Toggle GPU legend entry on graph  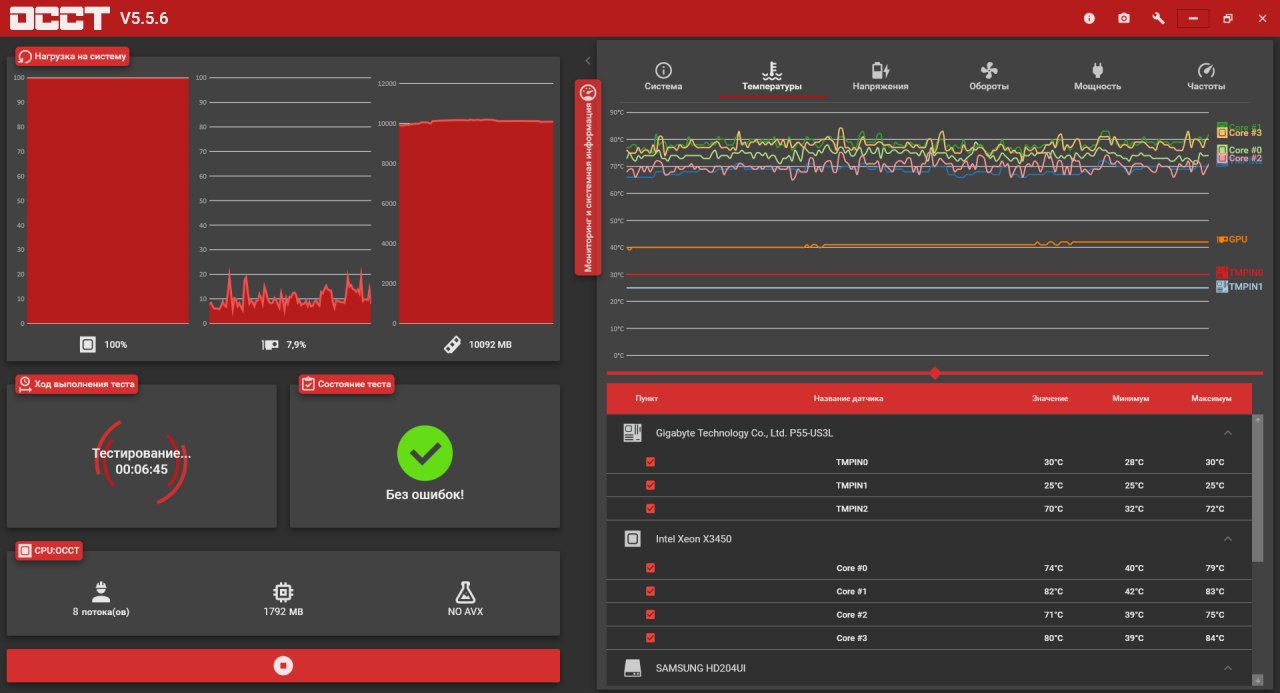(x=1232, y=240)
